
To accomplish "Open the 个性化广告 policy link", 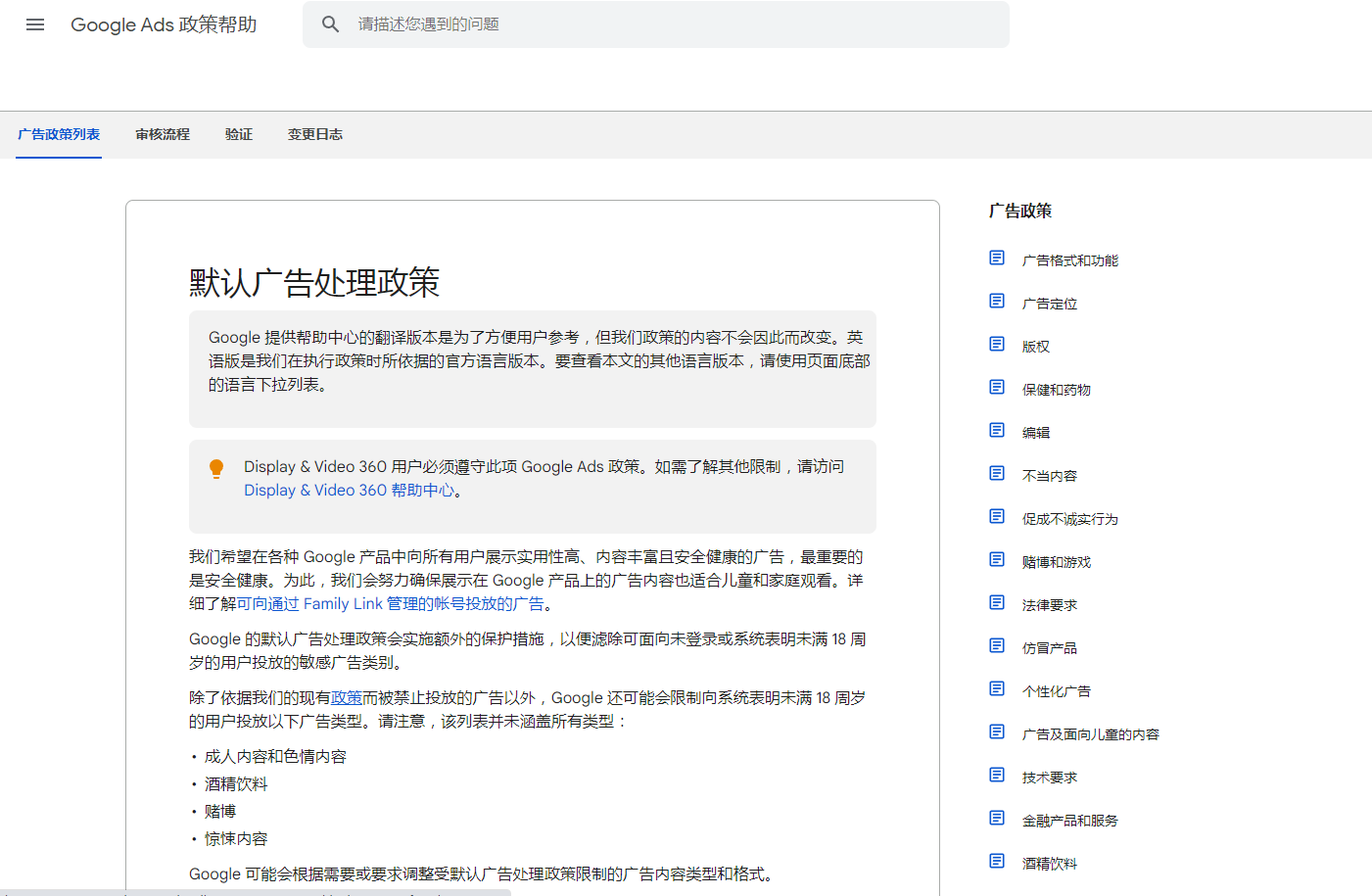I will [1057, 691].
